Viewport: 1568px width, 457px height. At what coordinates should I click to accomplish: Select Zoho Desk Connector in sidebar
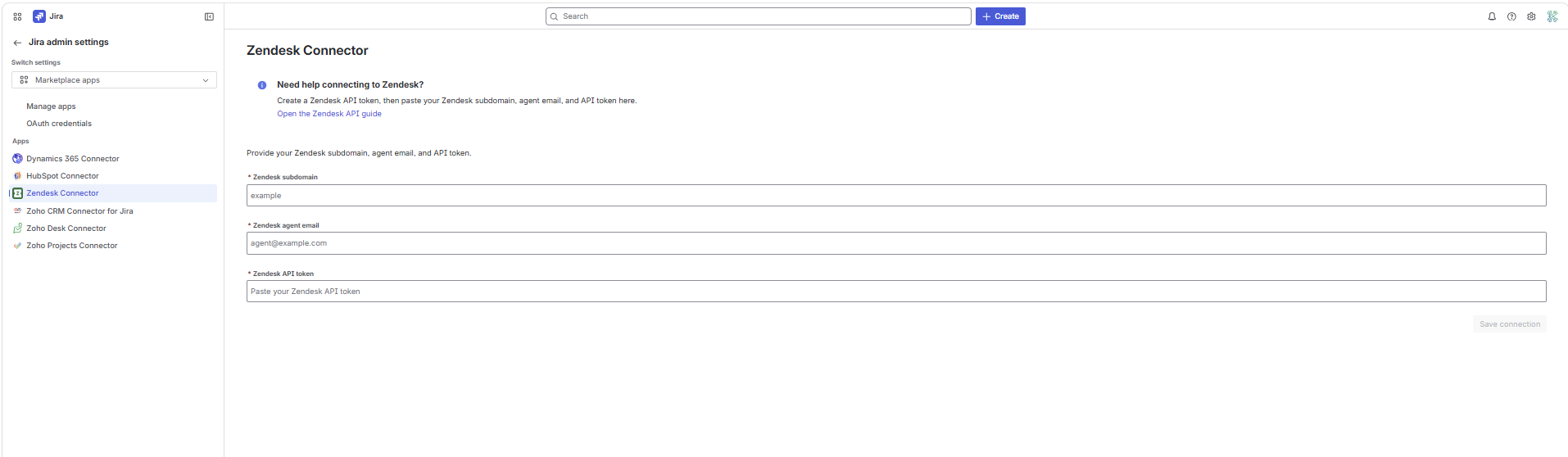point(66,228)
